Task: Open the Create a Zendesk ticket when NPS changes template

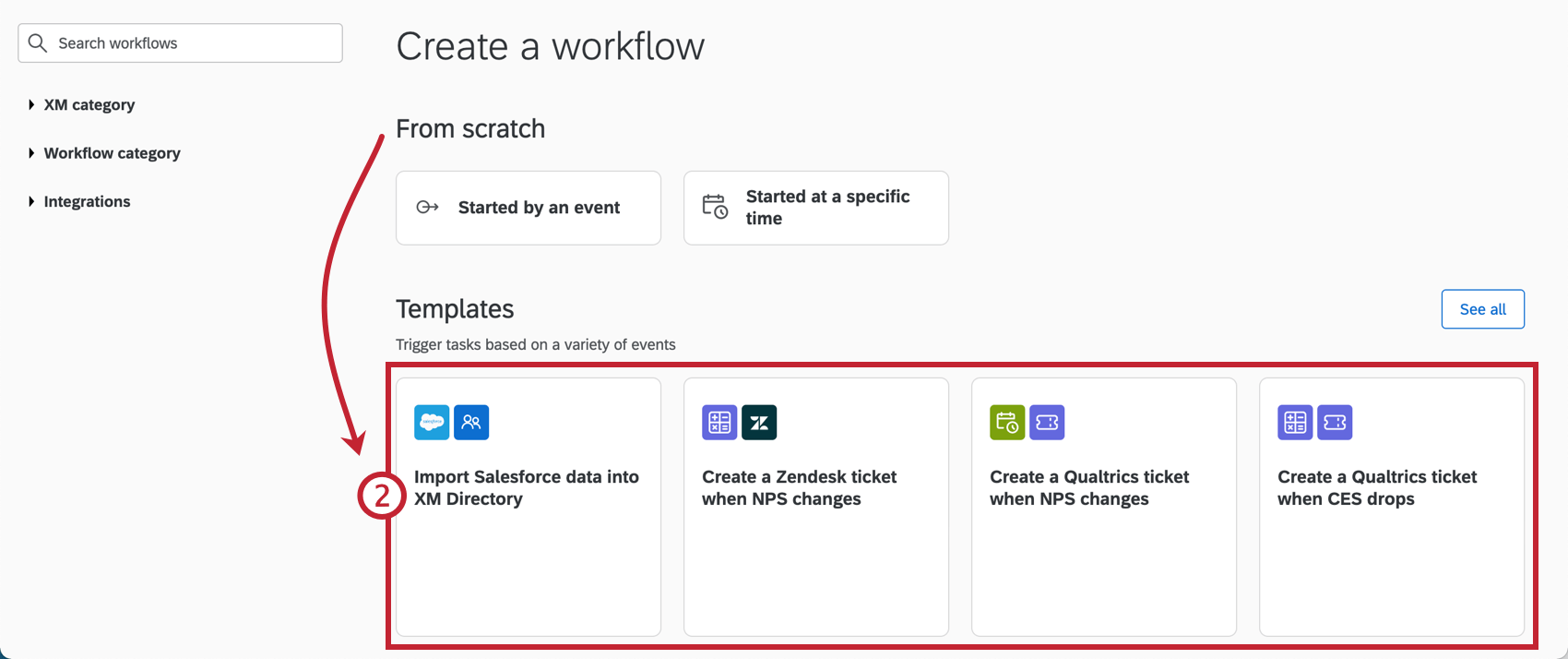Action: click(815, 506)
